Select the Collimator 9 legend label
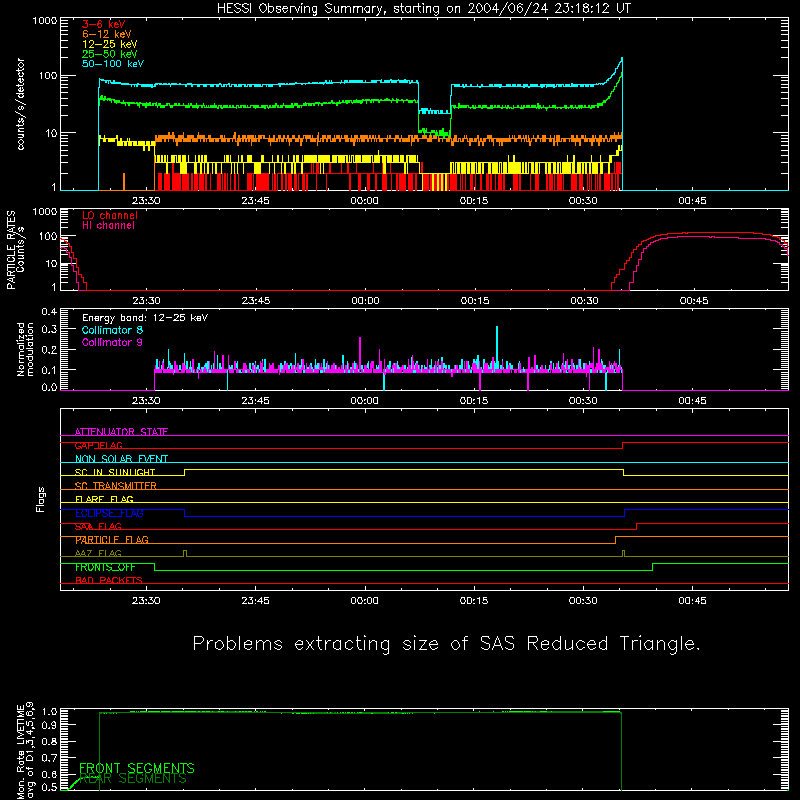 [112, 342]
